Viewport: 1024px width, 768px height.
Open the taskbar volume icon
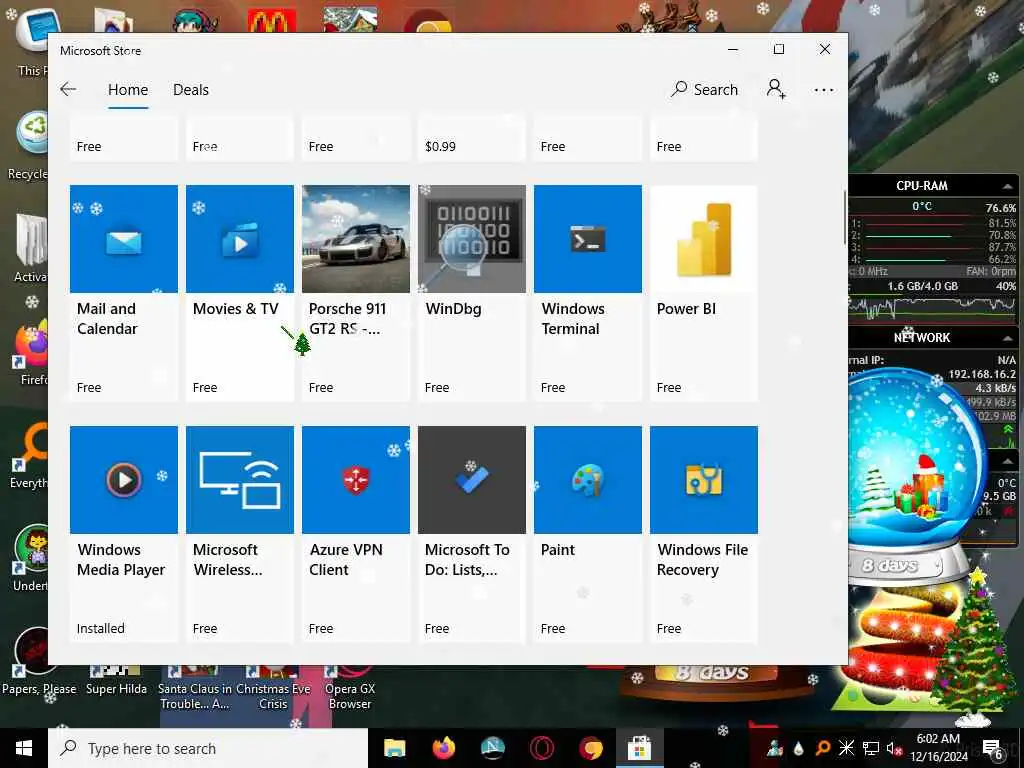point(893,748)
